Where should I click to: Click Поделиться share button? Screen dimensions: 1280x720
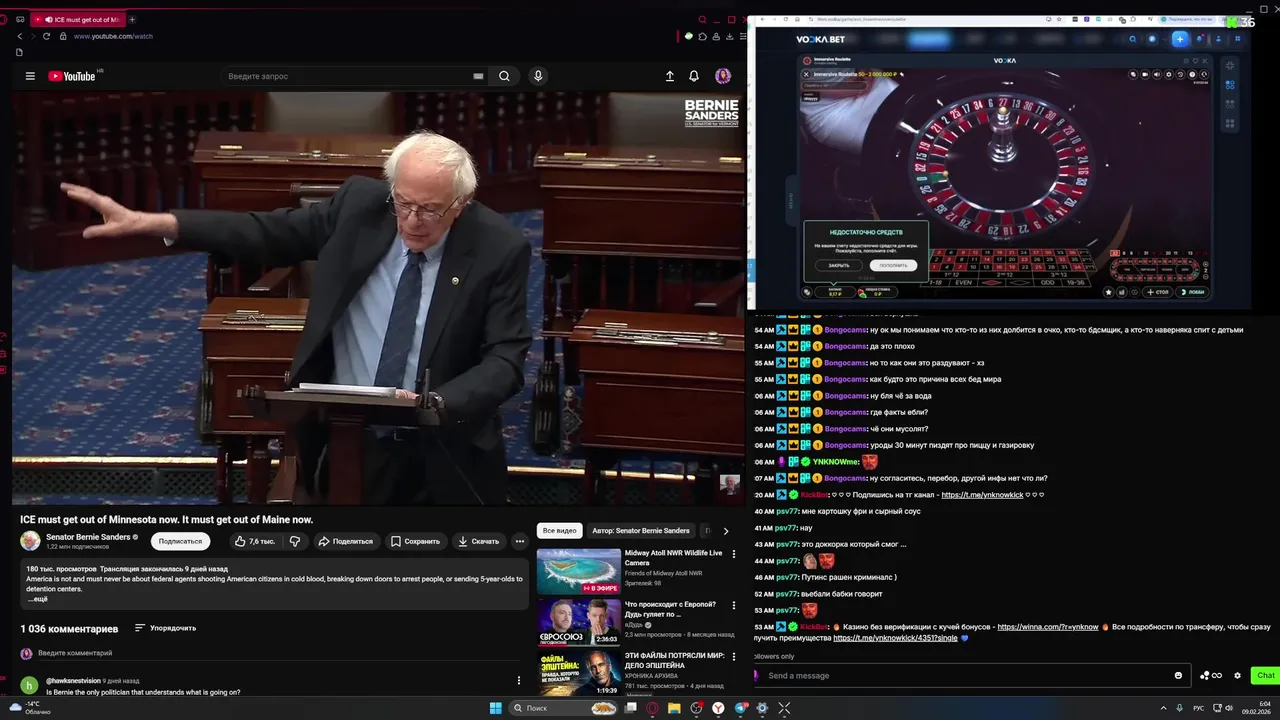[345, 541]
